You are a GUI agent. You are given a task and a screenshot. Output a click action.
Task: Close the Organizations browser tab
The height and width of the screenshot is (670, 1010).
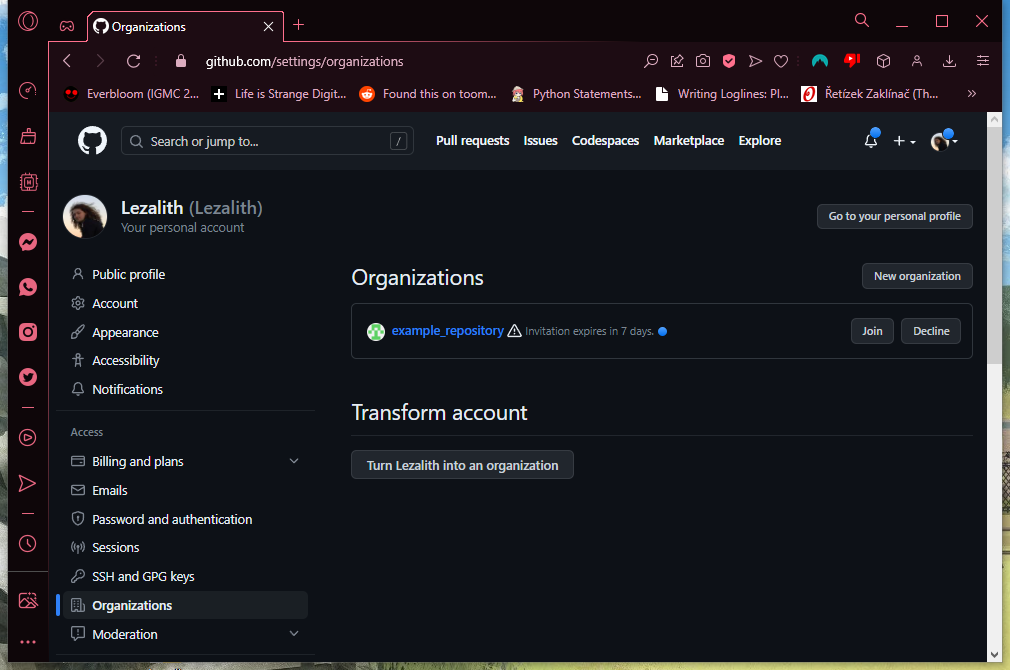click(x=269, y=26)
